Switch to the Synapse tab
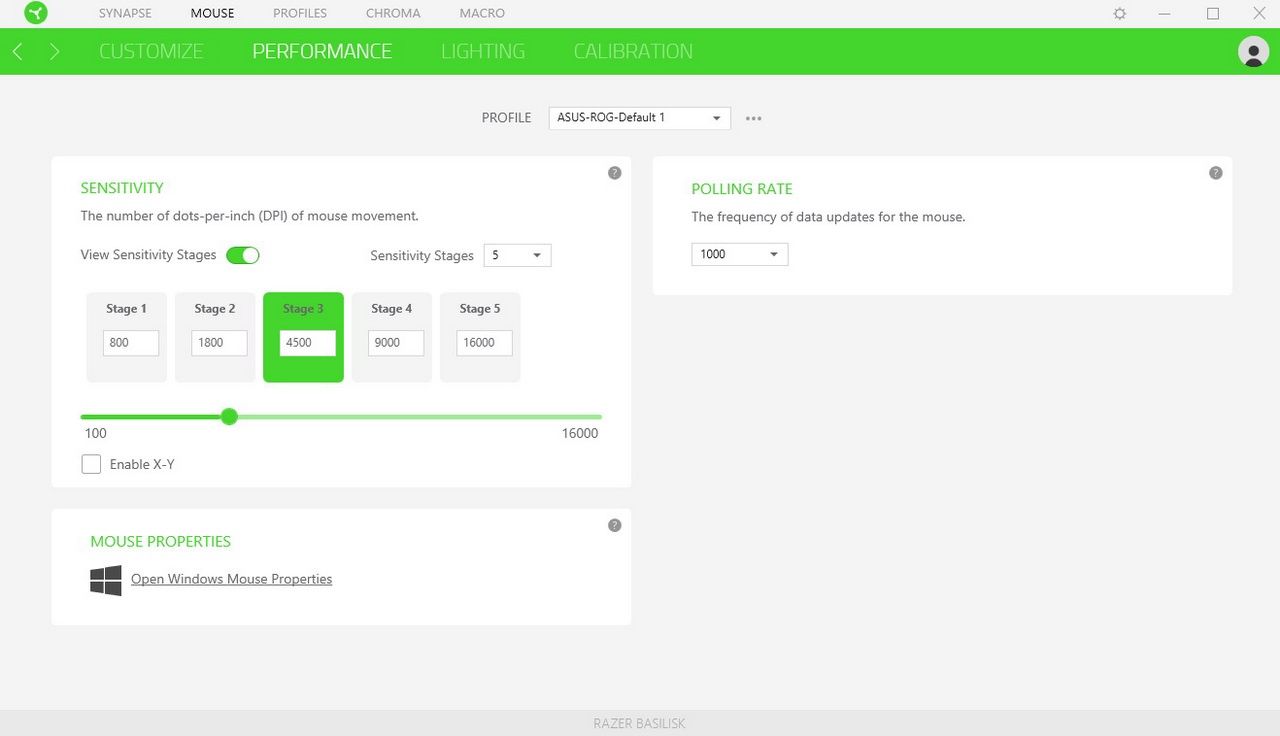The width and height of the screenshot is (1280, 736). pyautogui.click(x=125, y=13)
